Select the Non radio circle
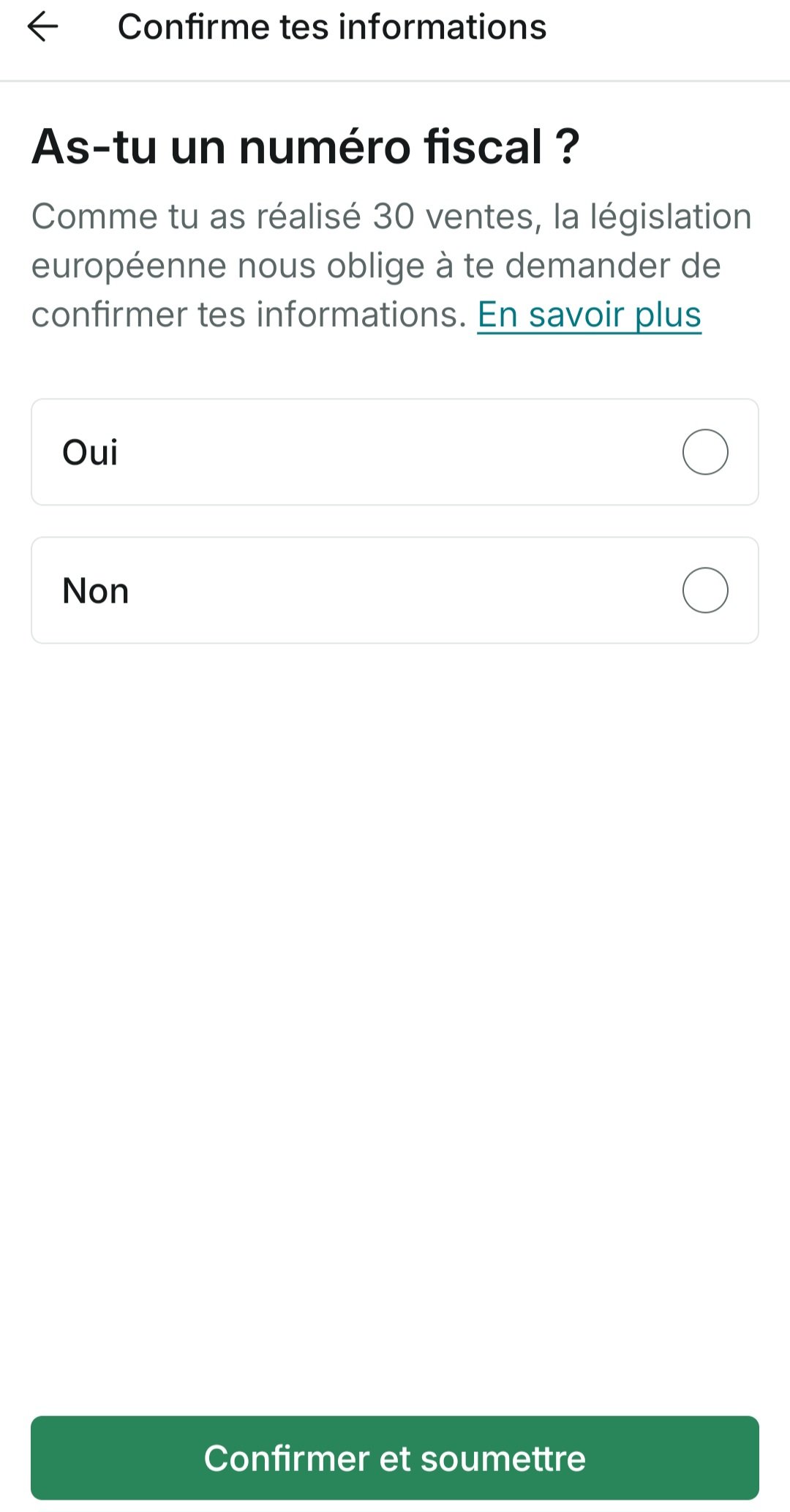Image resolution: width=790 pixels, height=1512 pixels. (x=705, y=590)
